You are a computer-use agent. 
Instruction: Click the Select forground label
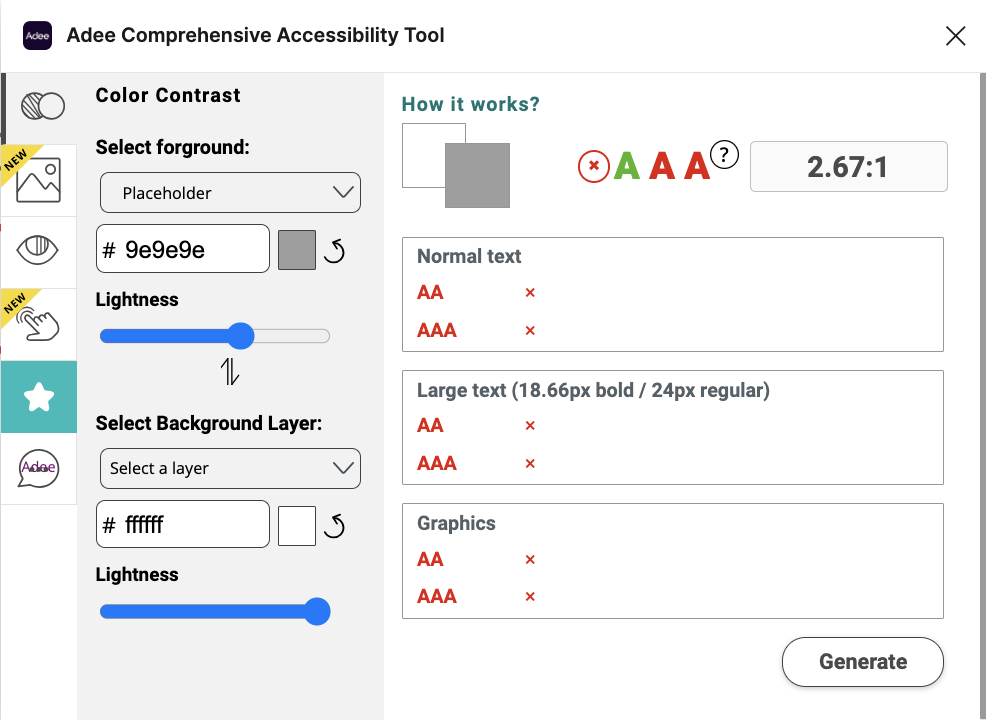pyautogui.click(x=172, y=147)
